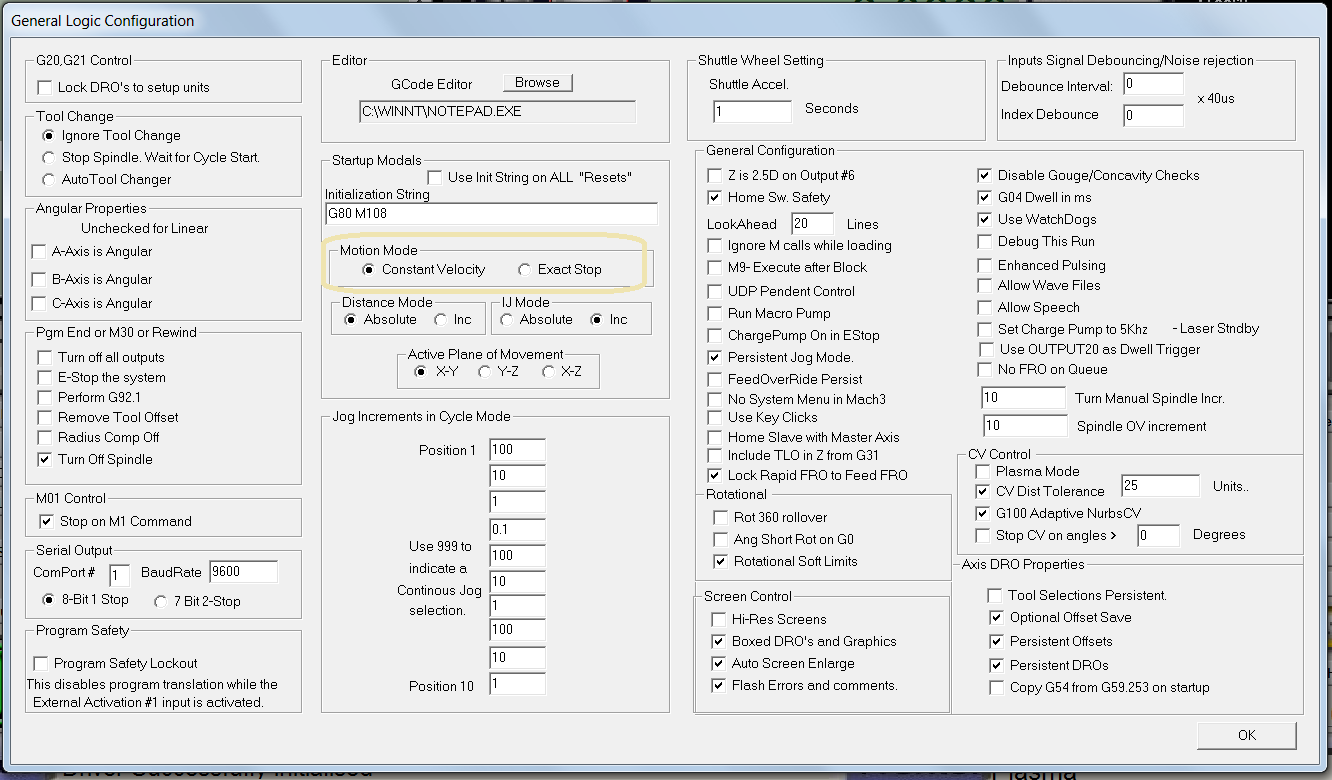Screen dimensions: 1332x780
Task: Enable Turn off all outputs
Action: pyautogui.click(x=44, y=357)
